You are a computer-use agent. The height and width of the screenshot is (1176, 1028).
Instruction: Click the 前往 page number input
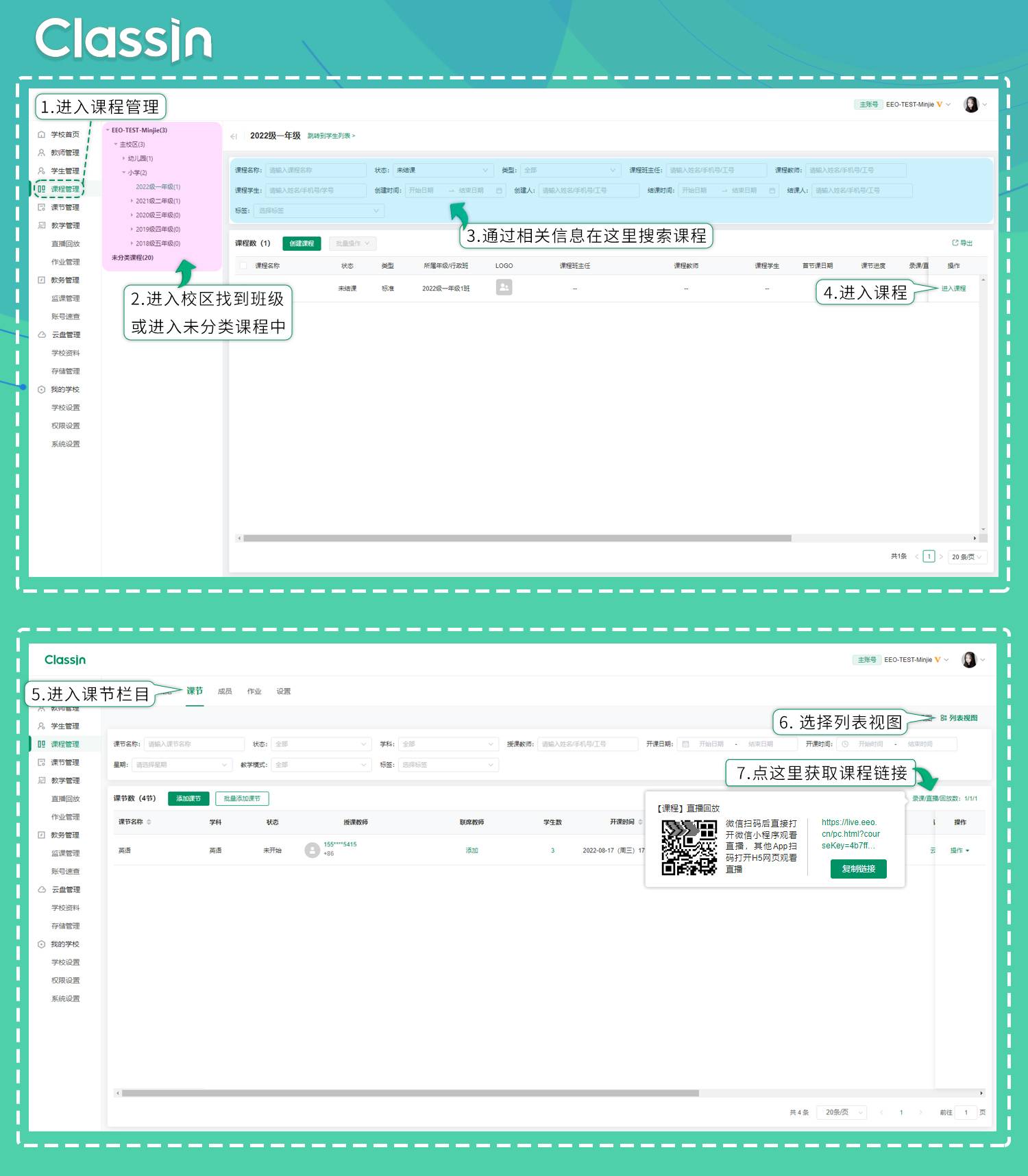(966, 1112)
